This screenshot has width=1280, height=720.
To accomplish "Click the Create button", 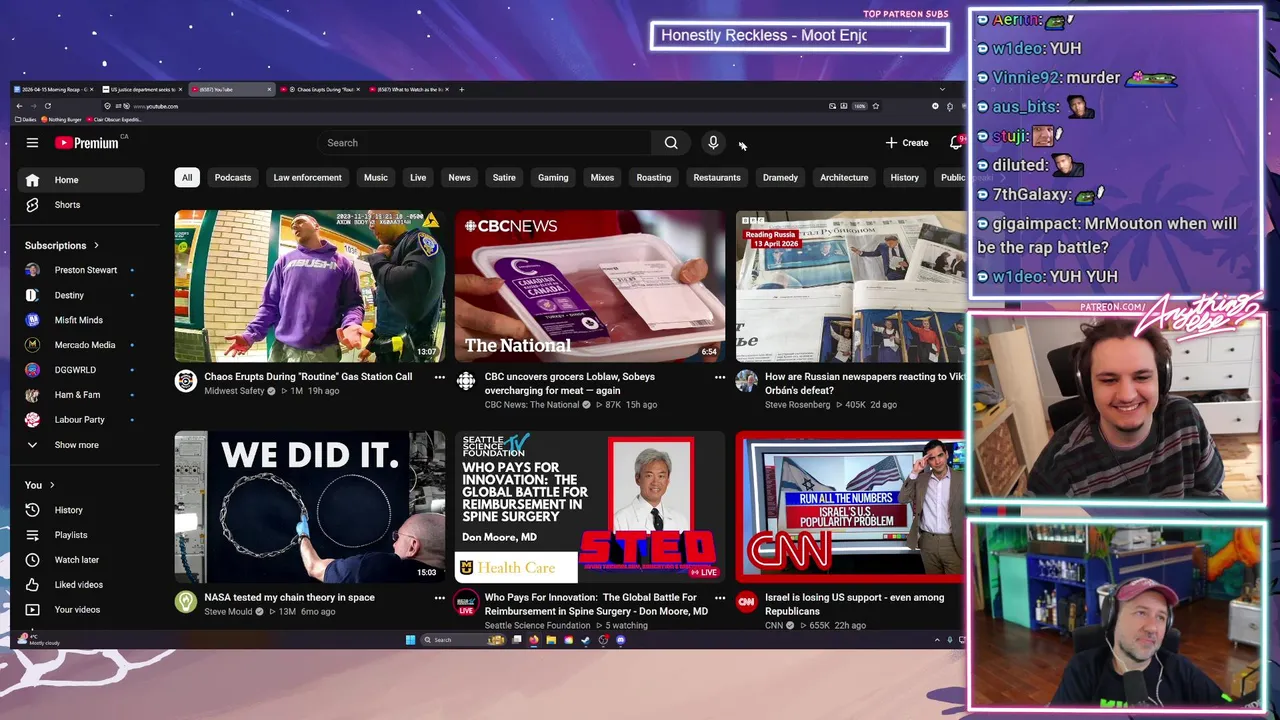I will (x=907, y=143).
